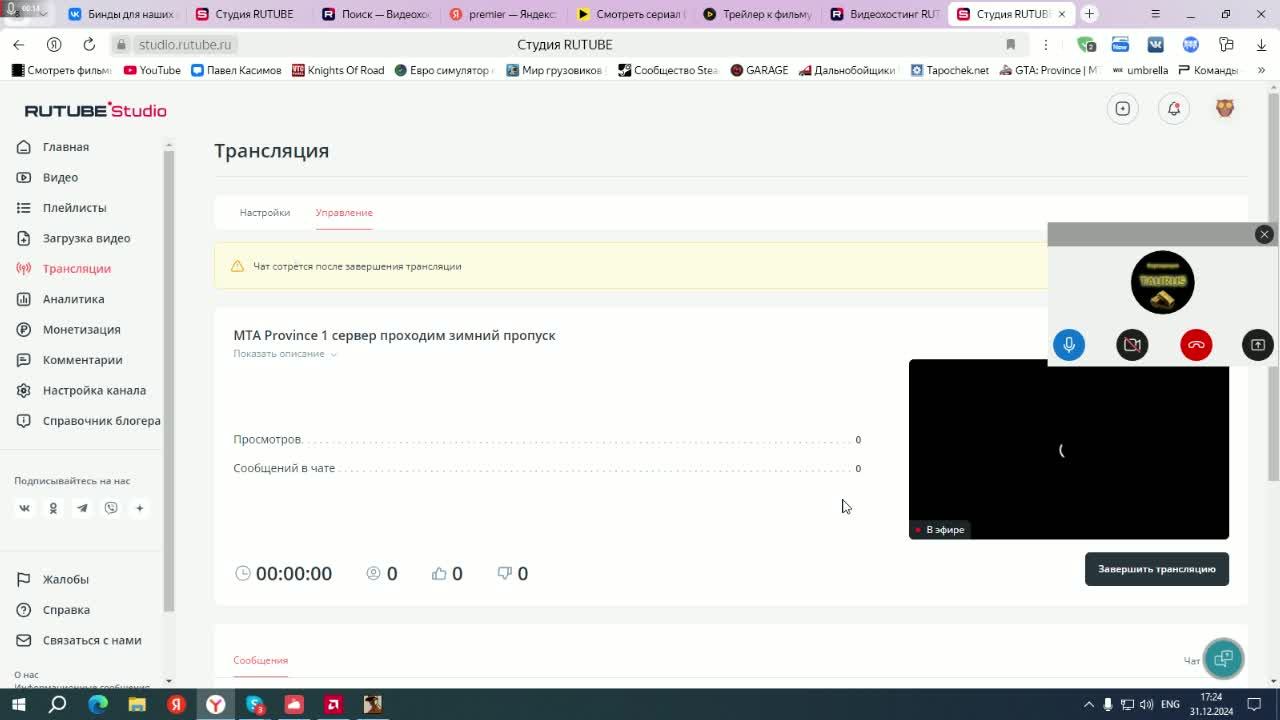This screenshot has height=720, width=1280.
Task: Open File Explorer from taskbar
Action: click(x=137, y=704)
